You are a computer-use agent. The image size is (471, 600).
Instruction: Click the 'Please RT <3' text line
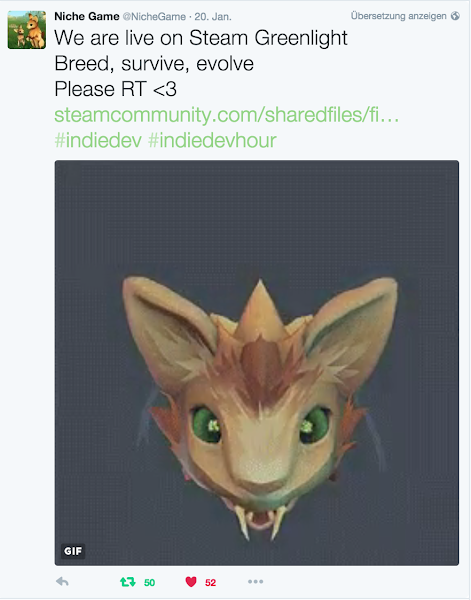(116, 89)
